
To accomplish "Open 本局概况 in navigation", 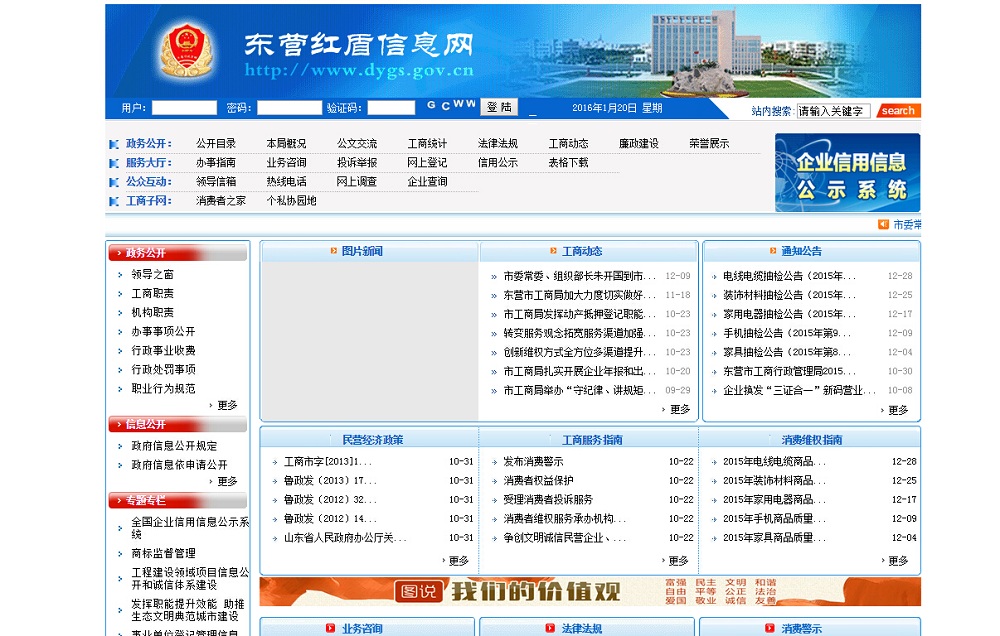I will [286, 144].
